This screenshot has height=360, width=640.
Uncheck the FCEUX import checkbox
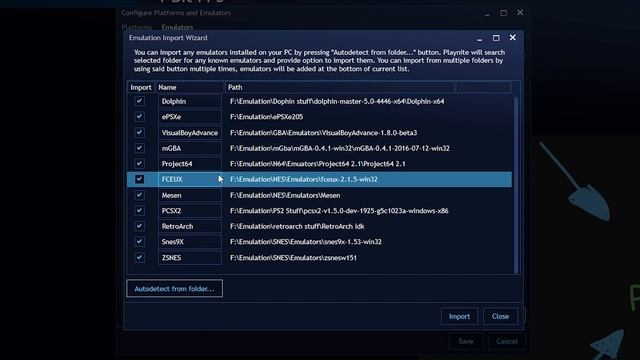point(139,179)
